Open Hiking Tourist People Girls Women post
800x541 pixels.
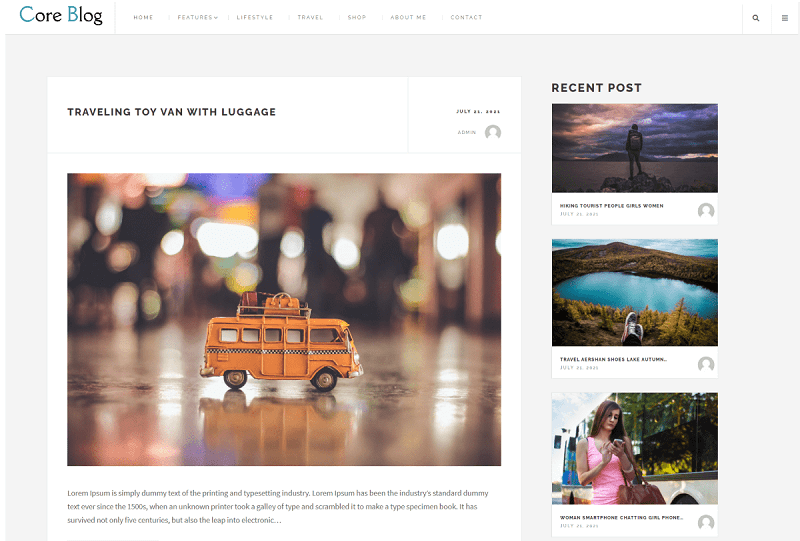[611, 206]
